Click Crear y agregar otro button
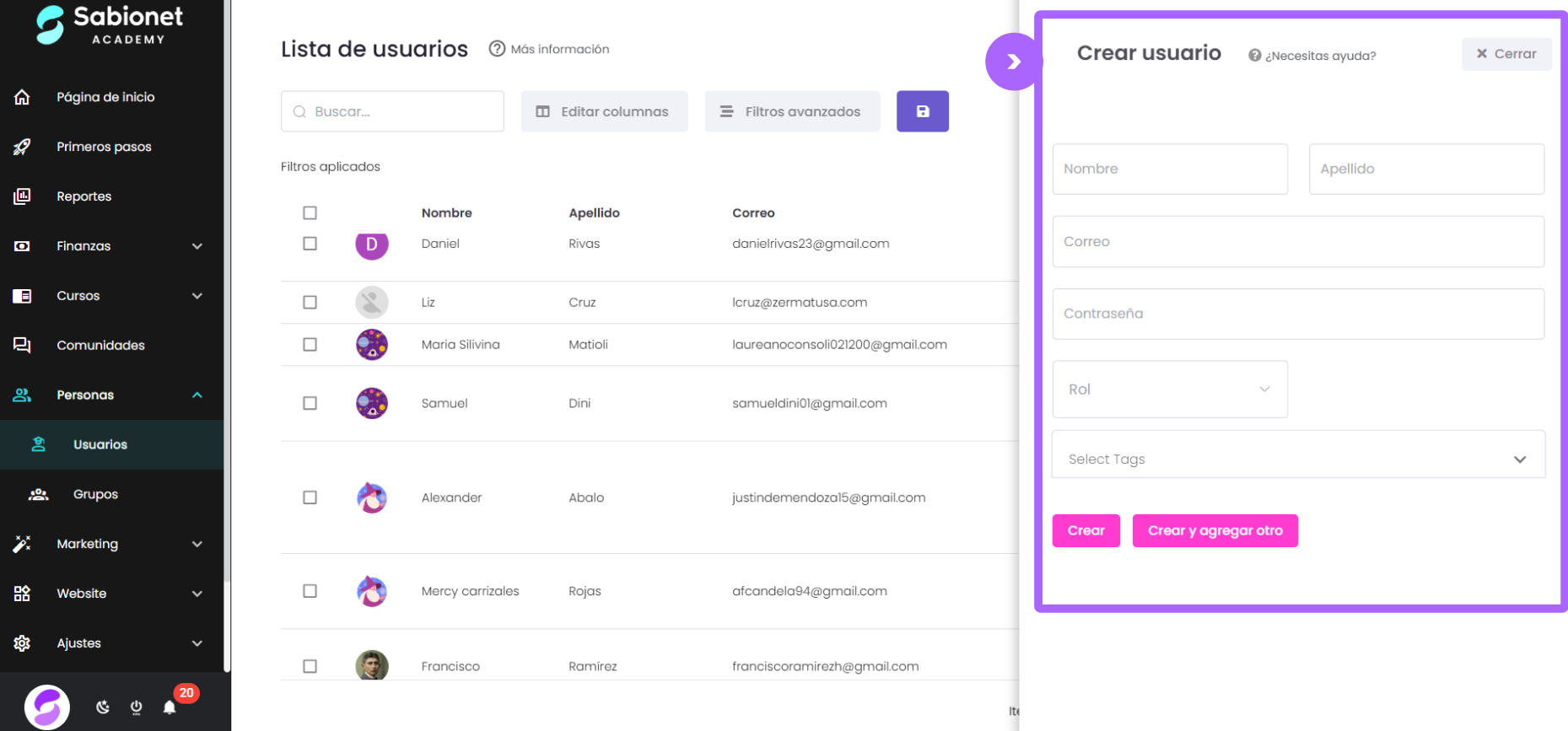 1215,531
